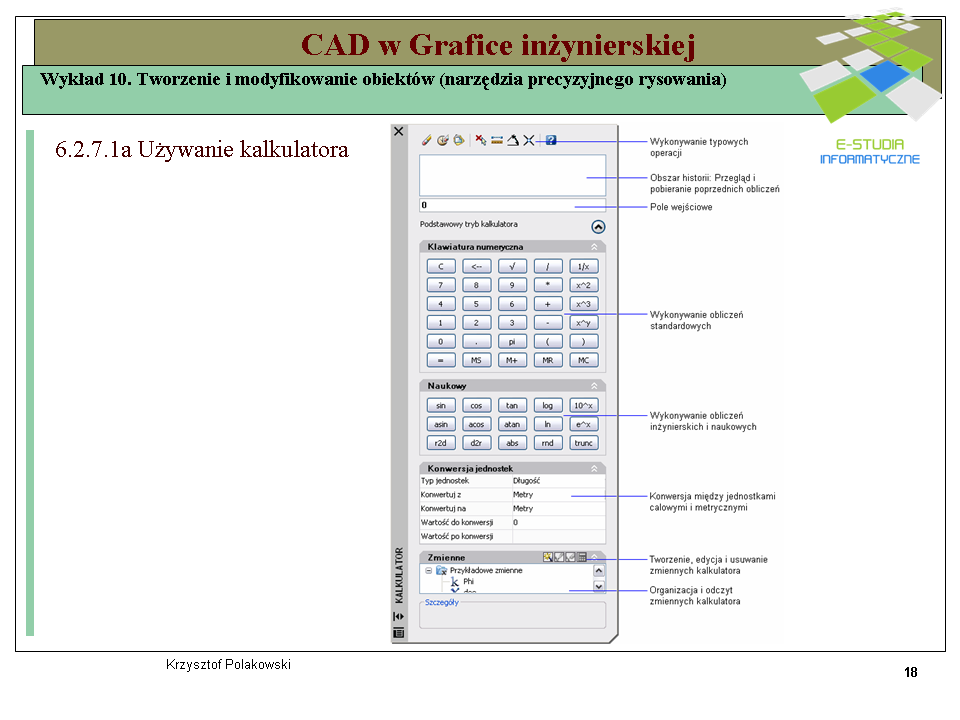Open the calculator Help question mark icon

tap(551, 141)
